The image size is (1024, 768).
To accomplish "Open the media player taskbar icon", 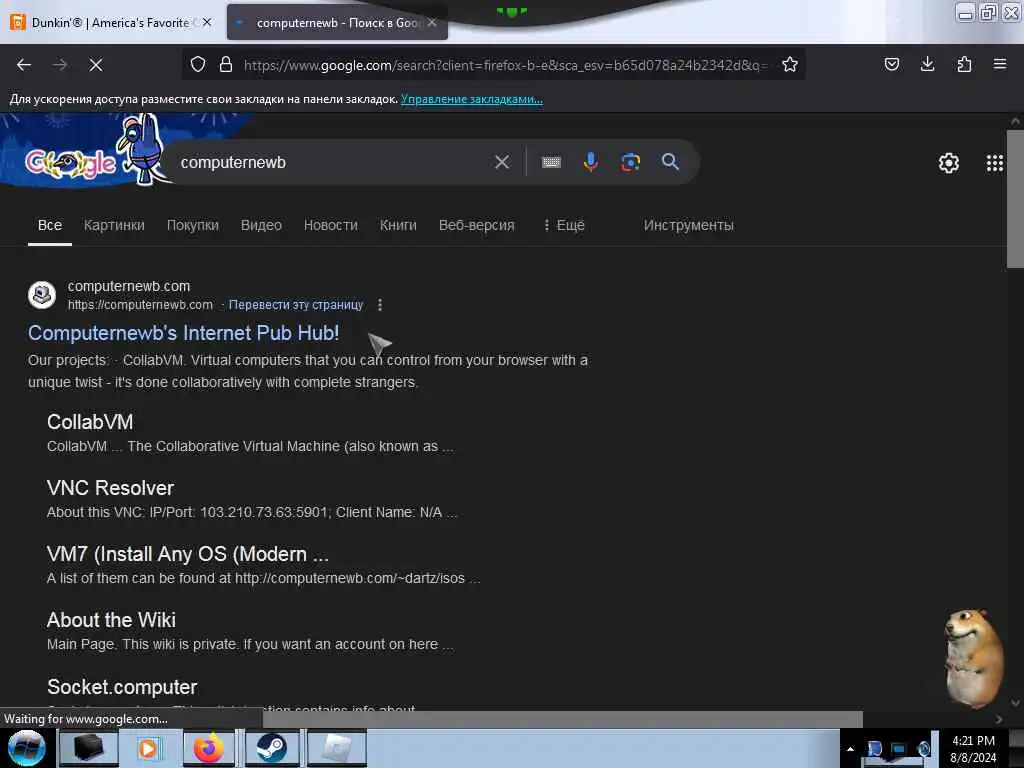I will point(148,748).
